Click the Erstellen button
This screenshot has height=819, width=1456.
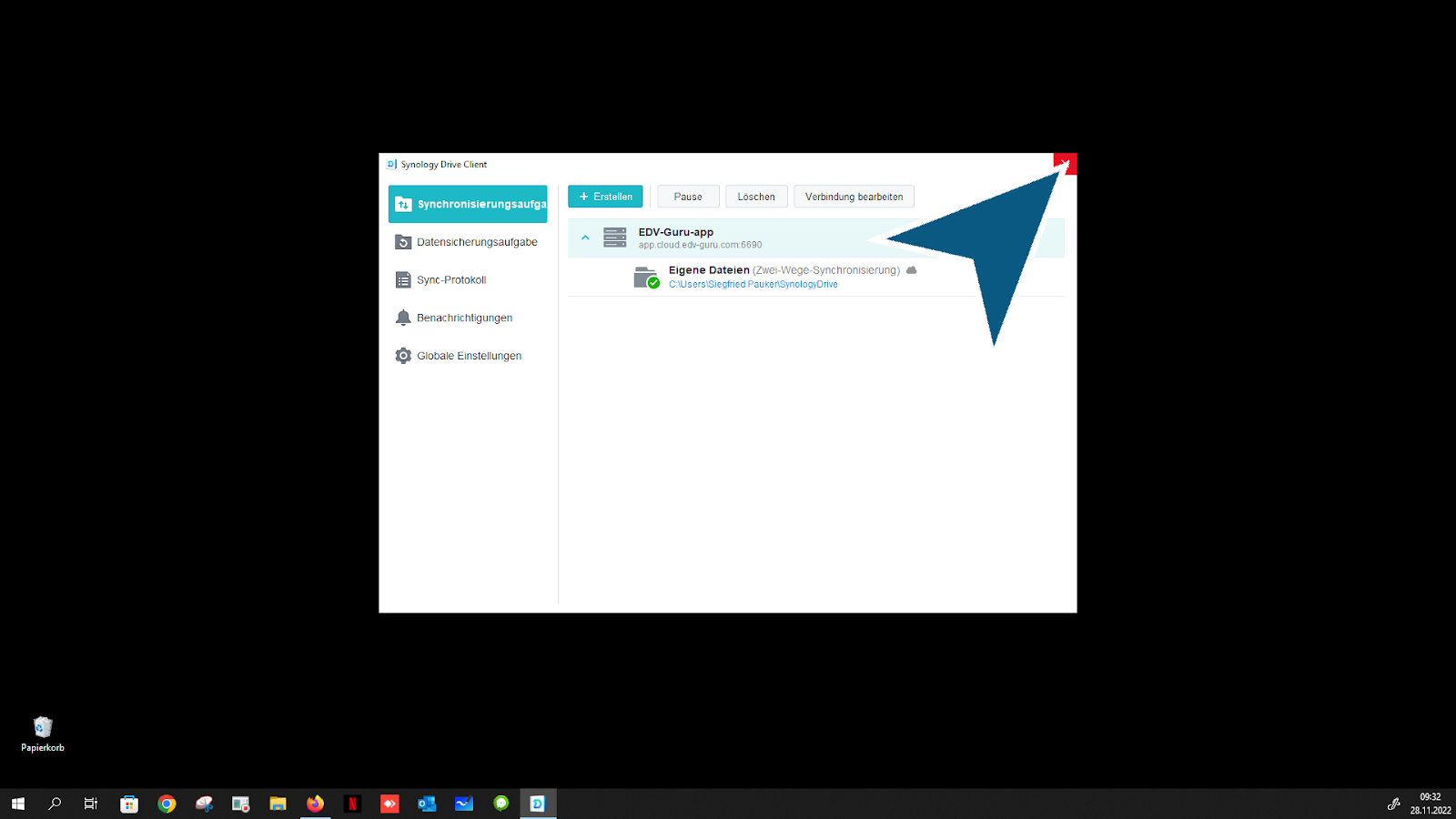tap(605, 197)
